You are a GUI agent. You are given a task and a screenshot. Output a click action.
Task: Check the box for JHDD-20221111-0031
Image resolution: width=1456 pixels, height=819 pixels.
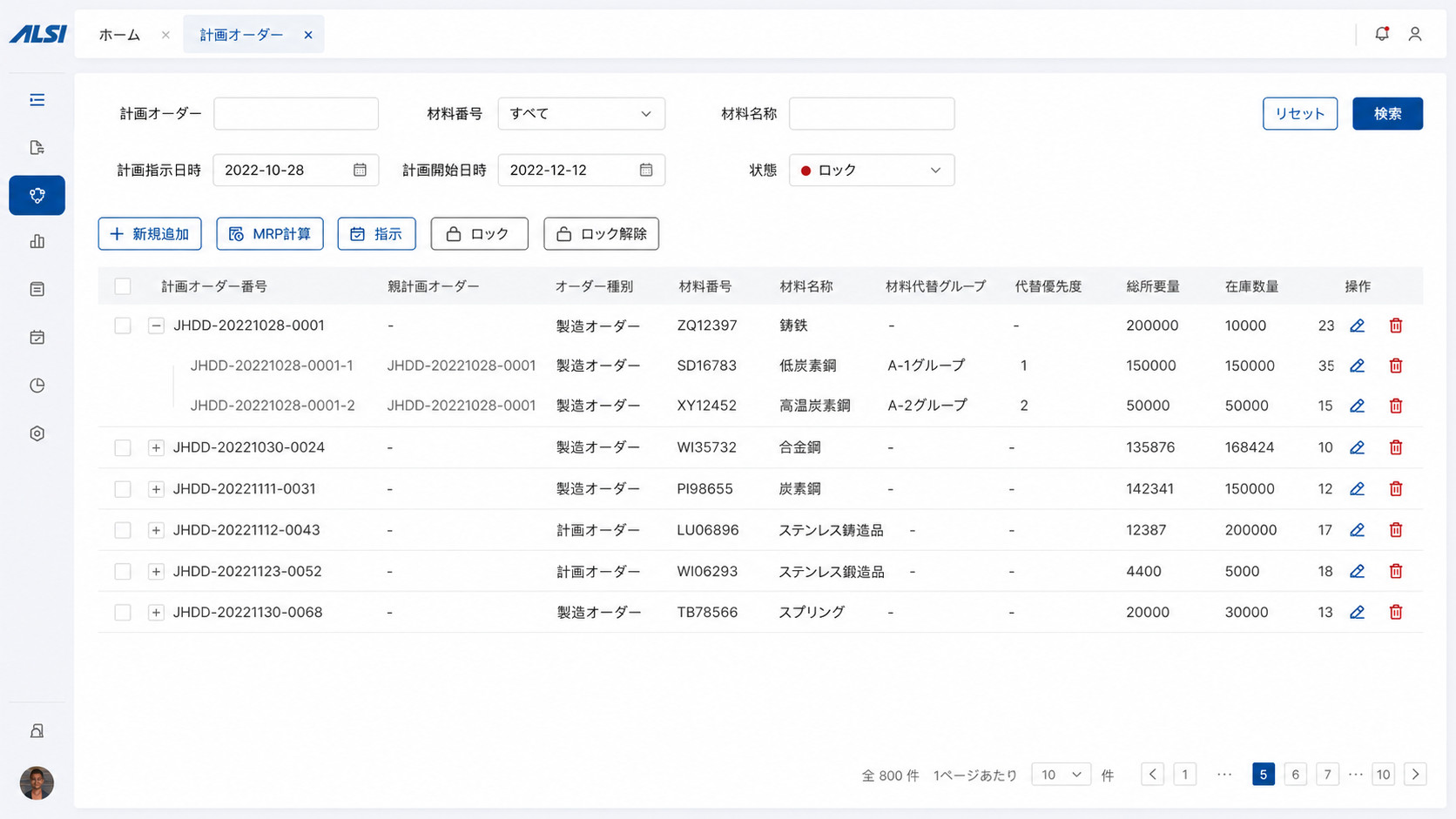(123, 489)
